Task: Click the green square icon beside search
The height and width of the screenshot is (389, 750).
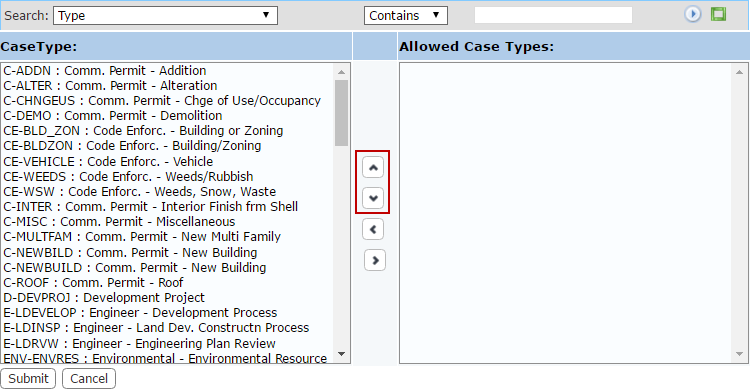Action: (718, 14)
